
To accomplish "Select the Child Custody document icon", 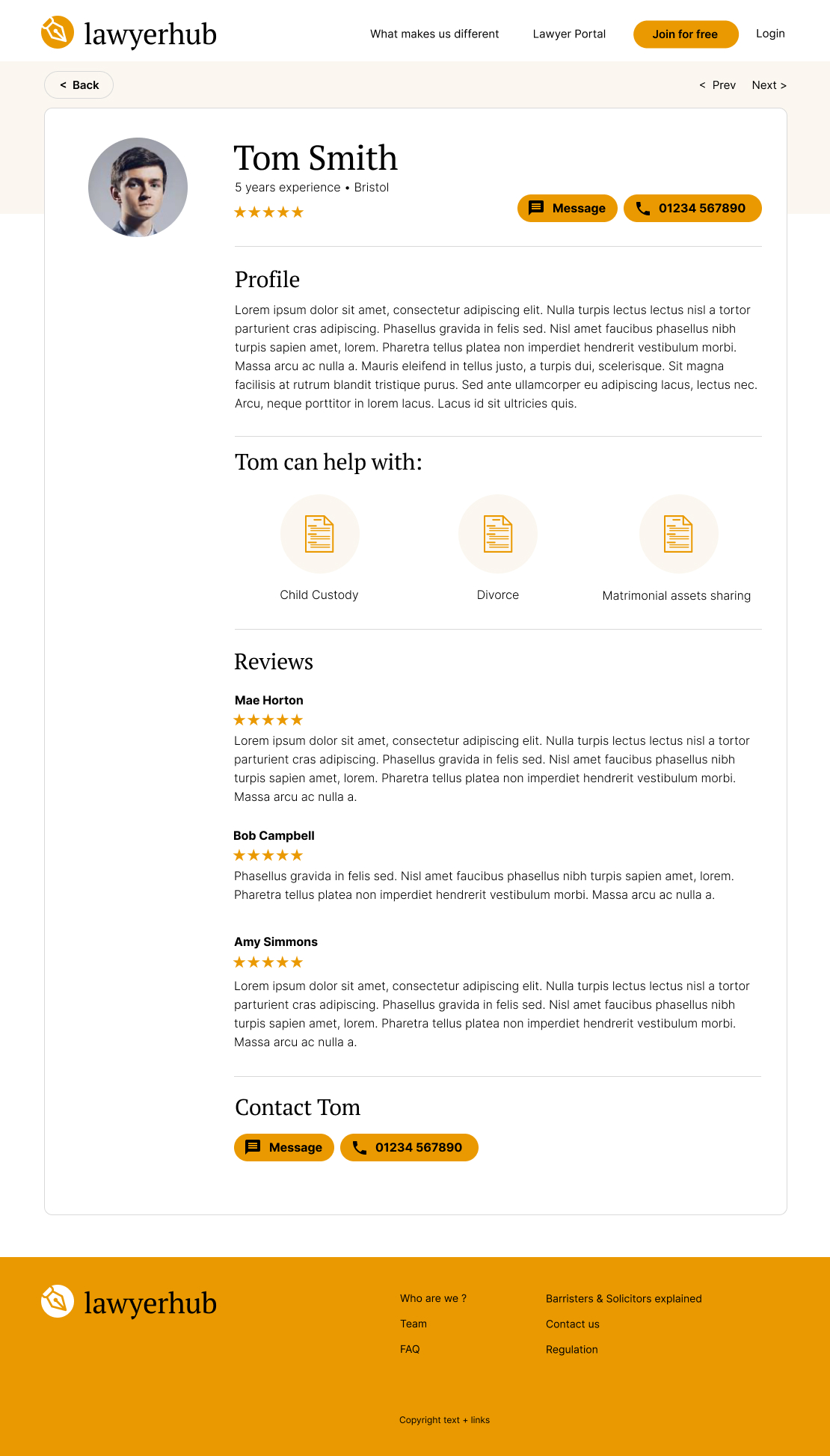I will [319, 533].
